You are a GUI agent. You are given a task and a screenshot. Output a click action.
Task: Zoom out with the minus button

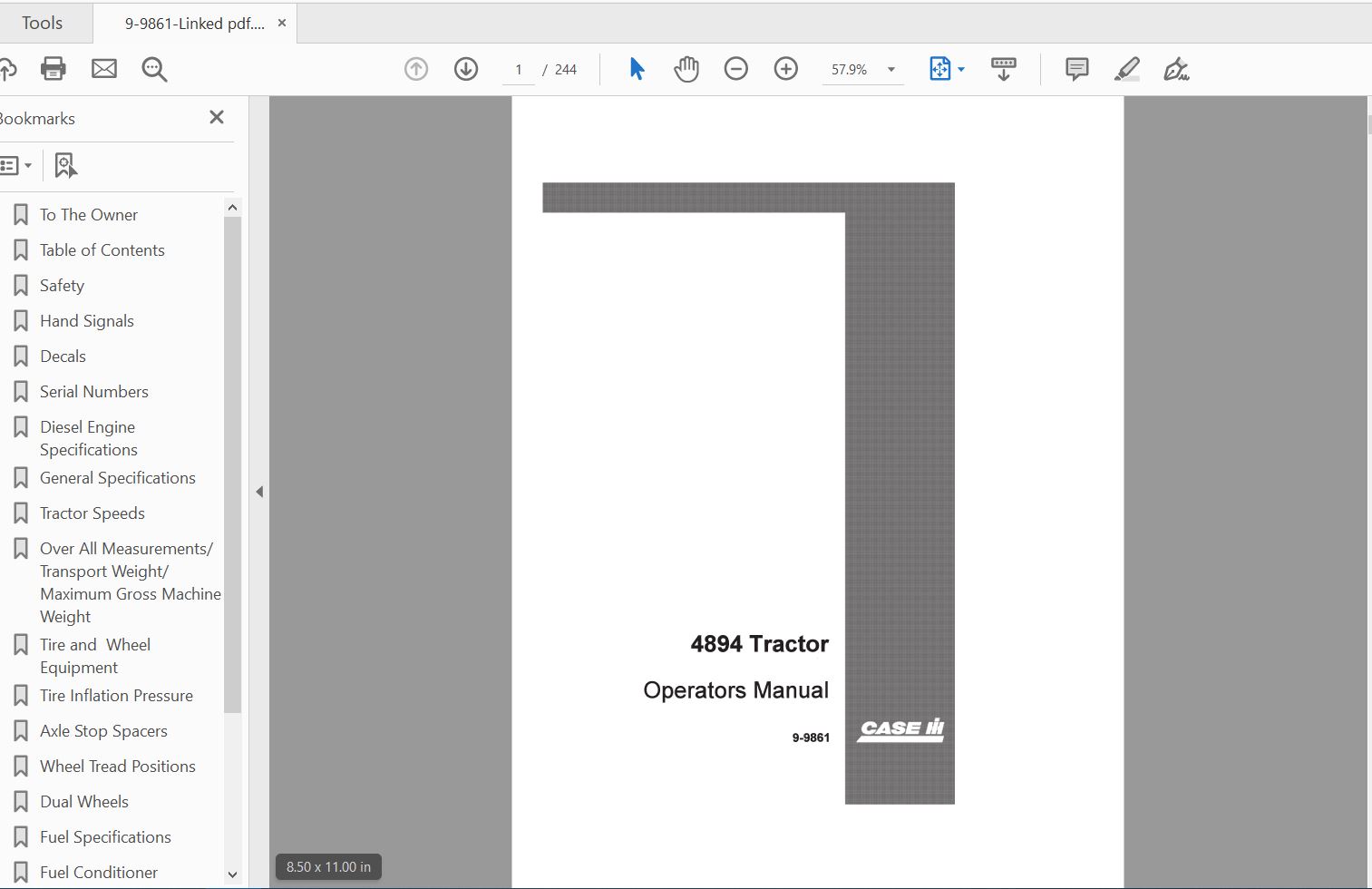pyautogui.click(x=736, y=69)
